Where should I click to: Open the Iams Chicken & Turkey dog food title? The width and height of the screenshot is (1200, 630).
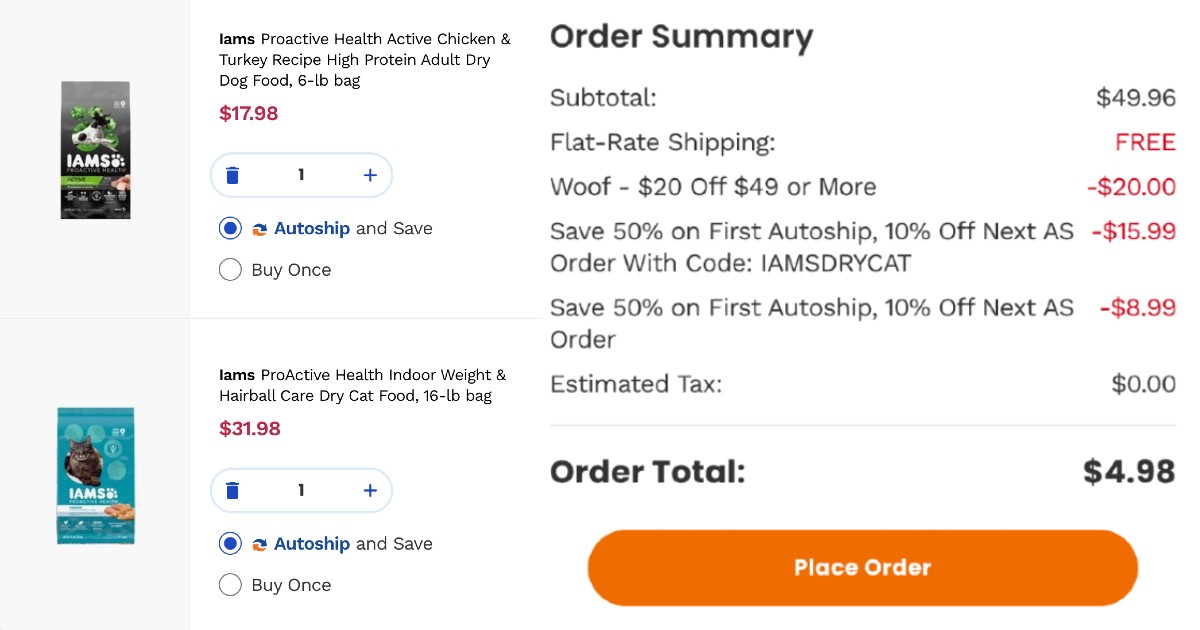coord(364,59)
